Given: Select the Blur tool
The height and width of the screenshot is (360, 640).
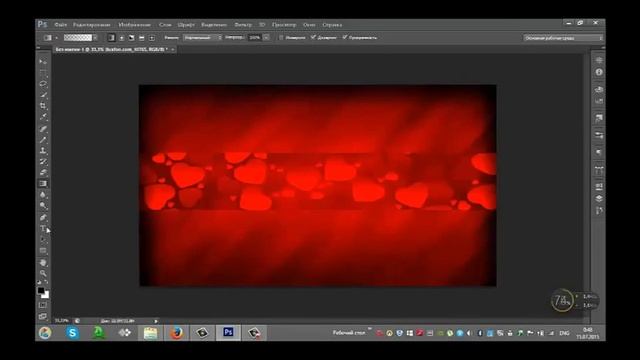Looking at the screenshot, I should pos(43,195).
